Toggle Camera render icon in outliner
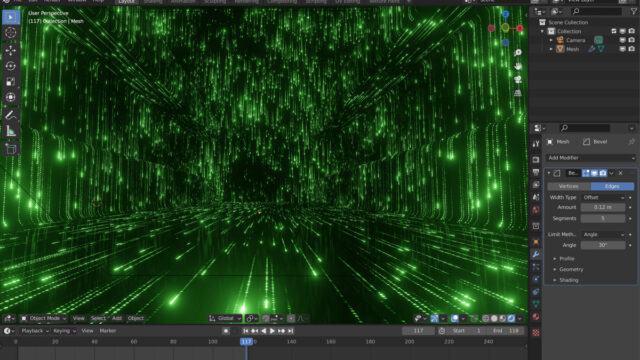Screen dimensions: 640x360 (x=632, y=40)
